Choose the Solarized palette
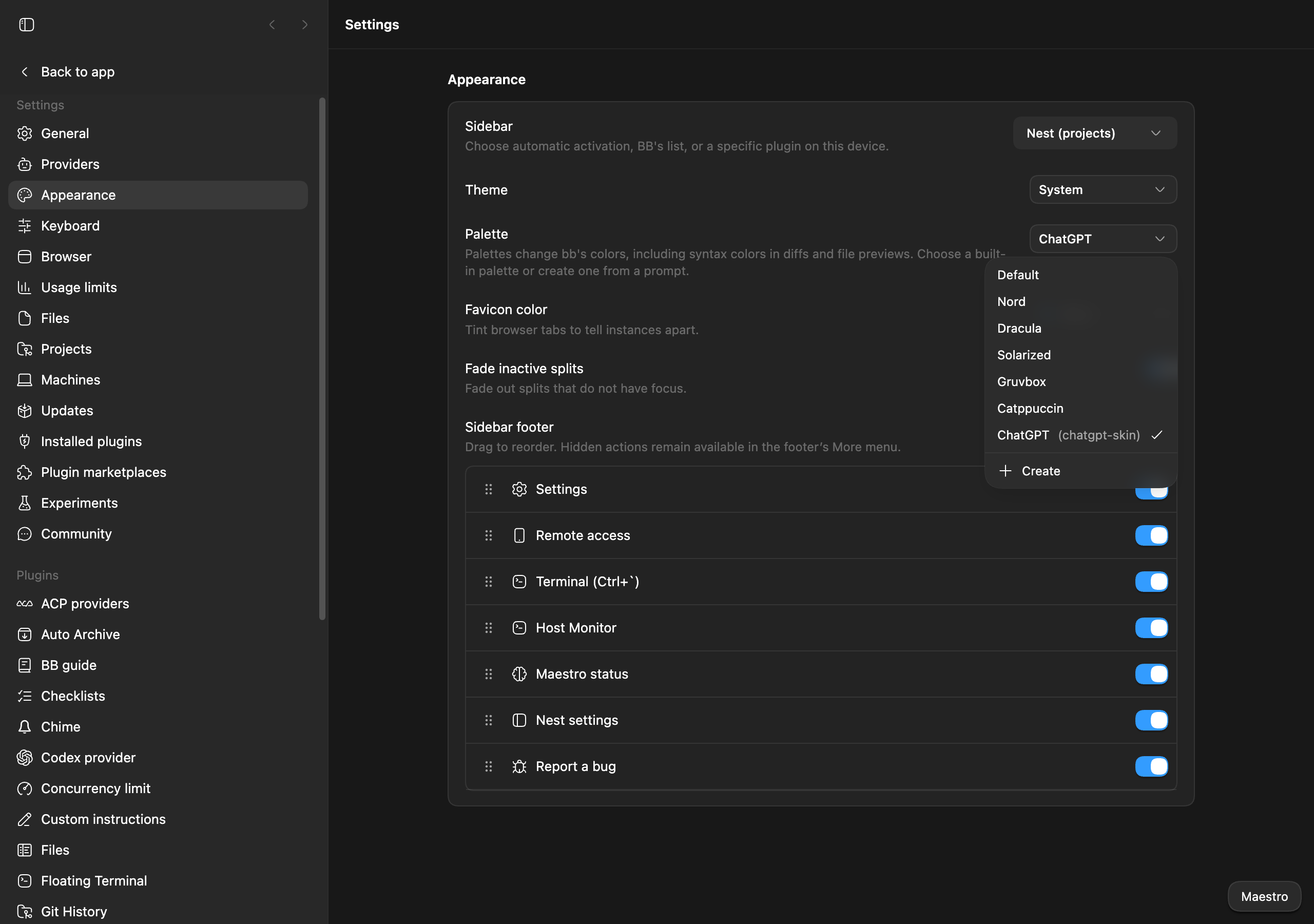The height and width of the screenshot is (924, 1314). tap(1080, 355)
